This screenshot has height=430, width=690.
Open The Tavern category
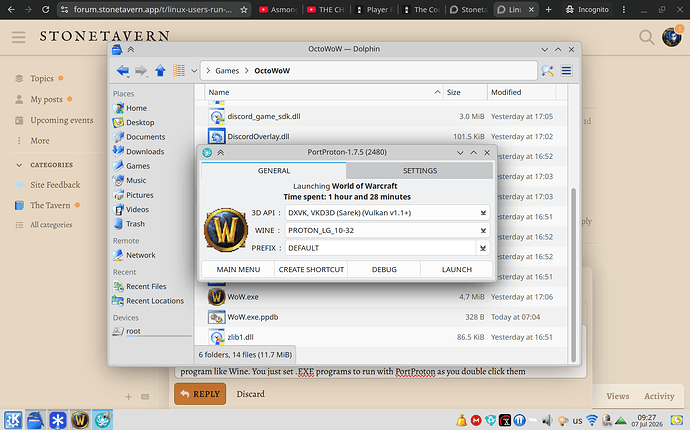50,205
